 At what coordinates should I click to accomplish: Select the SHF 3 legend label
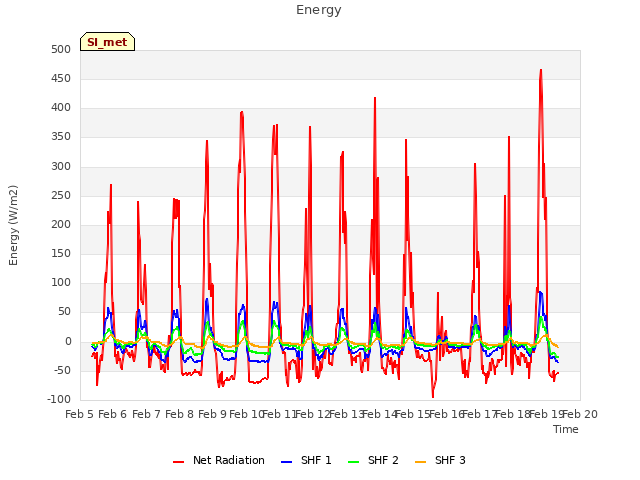(x=450, y=460)
